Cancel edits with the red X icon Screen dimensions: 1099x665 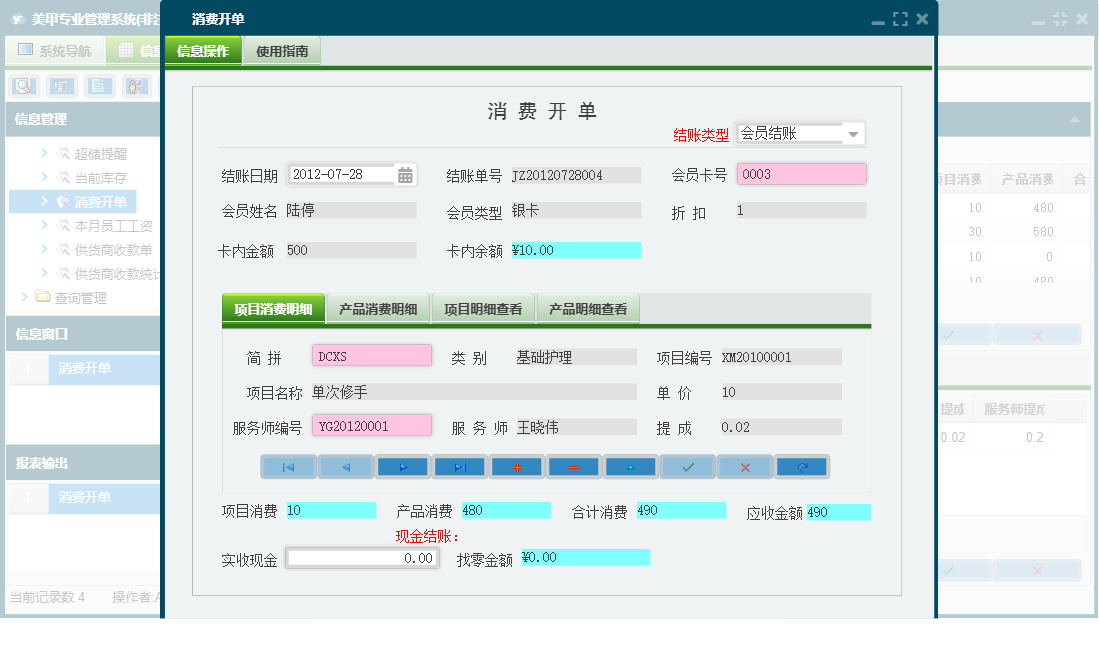pos(744,465)
